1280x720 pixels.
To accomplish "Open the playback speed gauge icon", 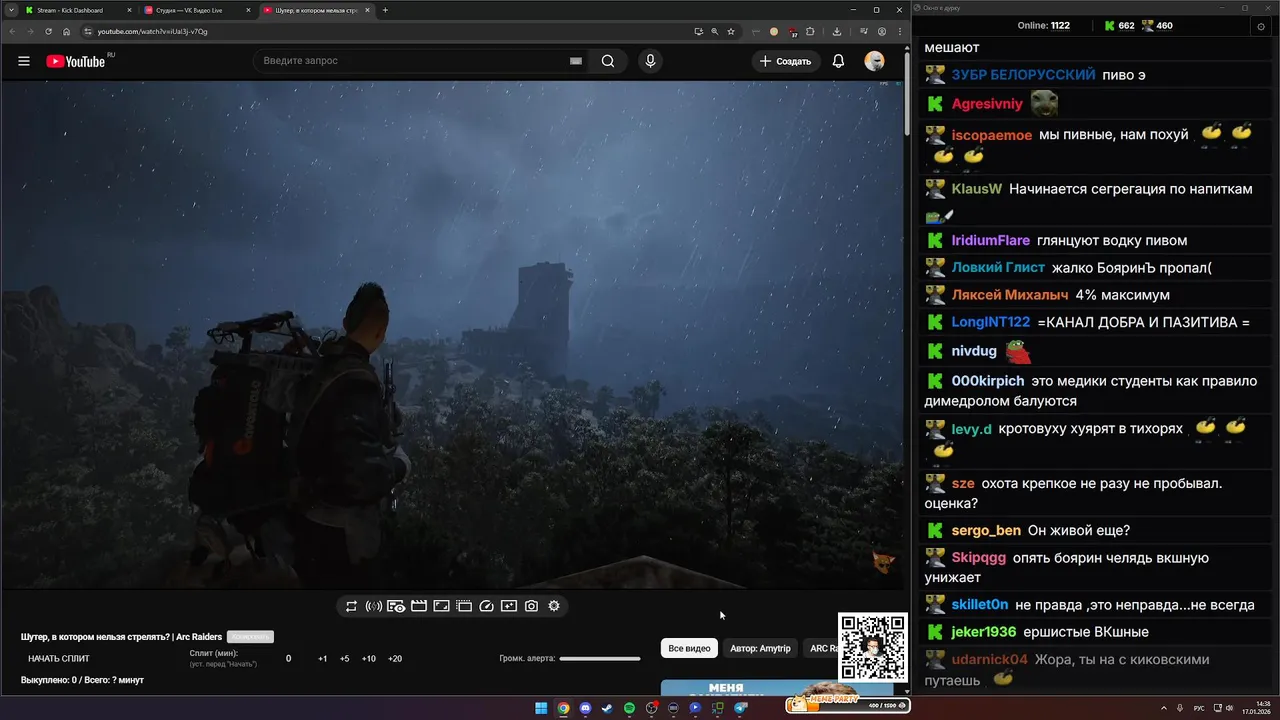I will click(x=486, y=606).
